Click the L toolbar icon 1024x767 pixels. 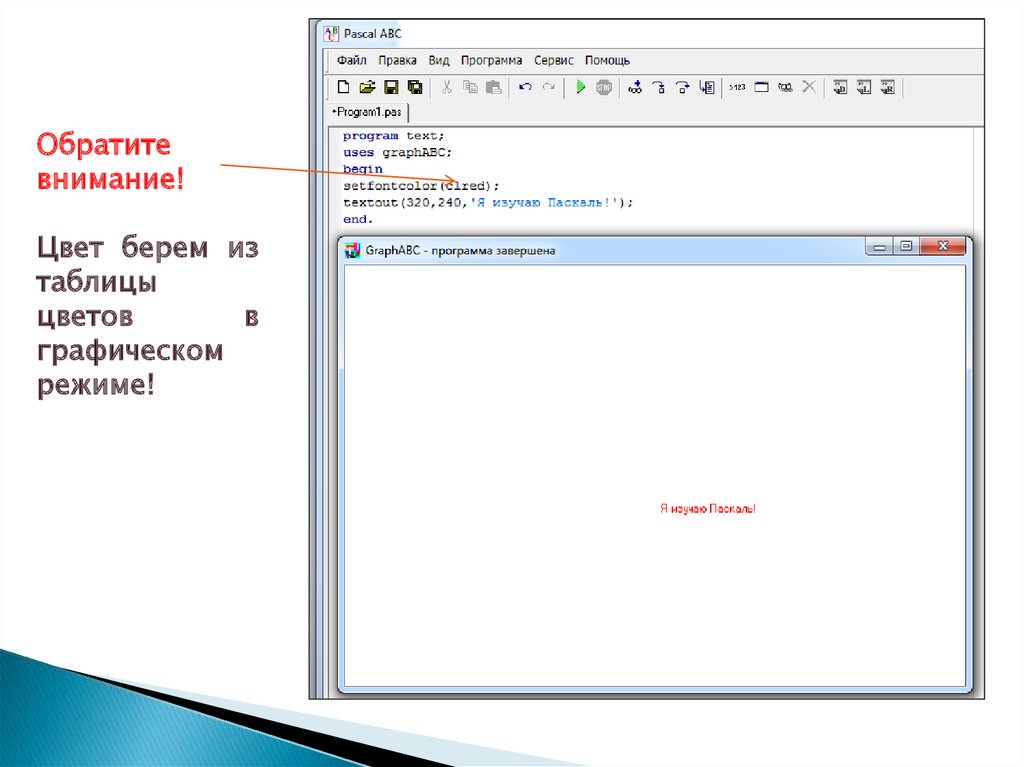coord(864,87)
